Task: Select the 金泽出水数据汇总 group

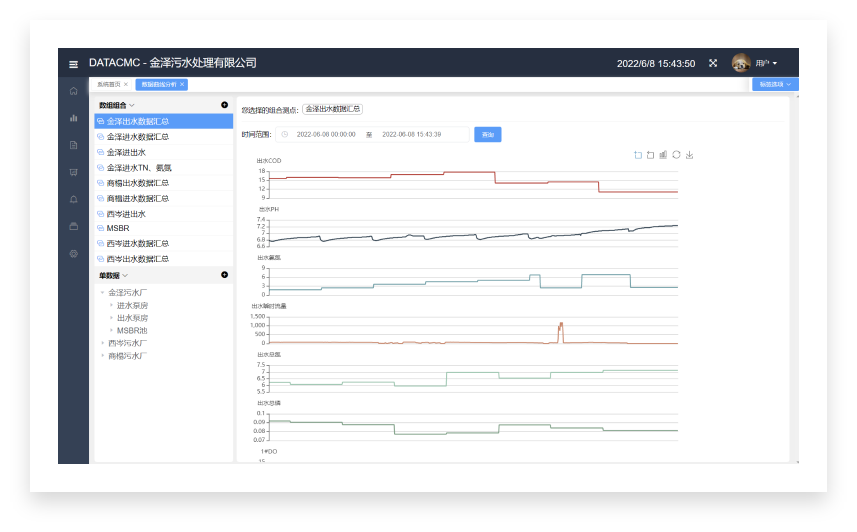Action: (163, 121)
